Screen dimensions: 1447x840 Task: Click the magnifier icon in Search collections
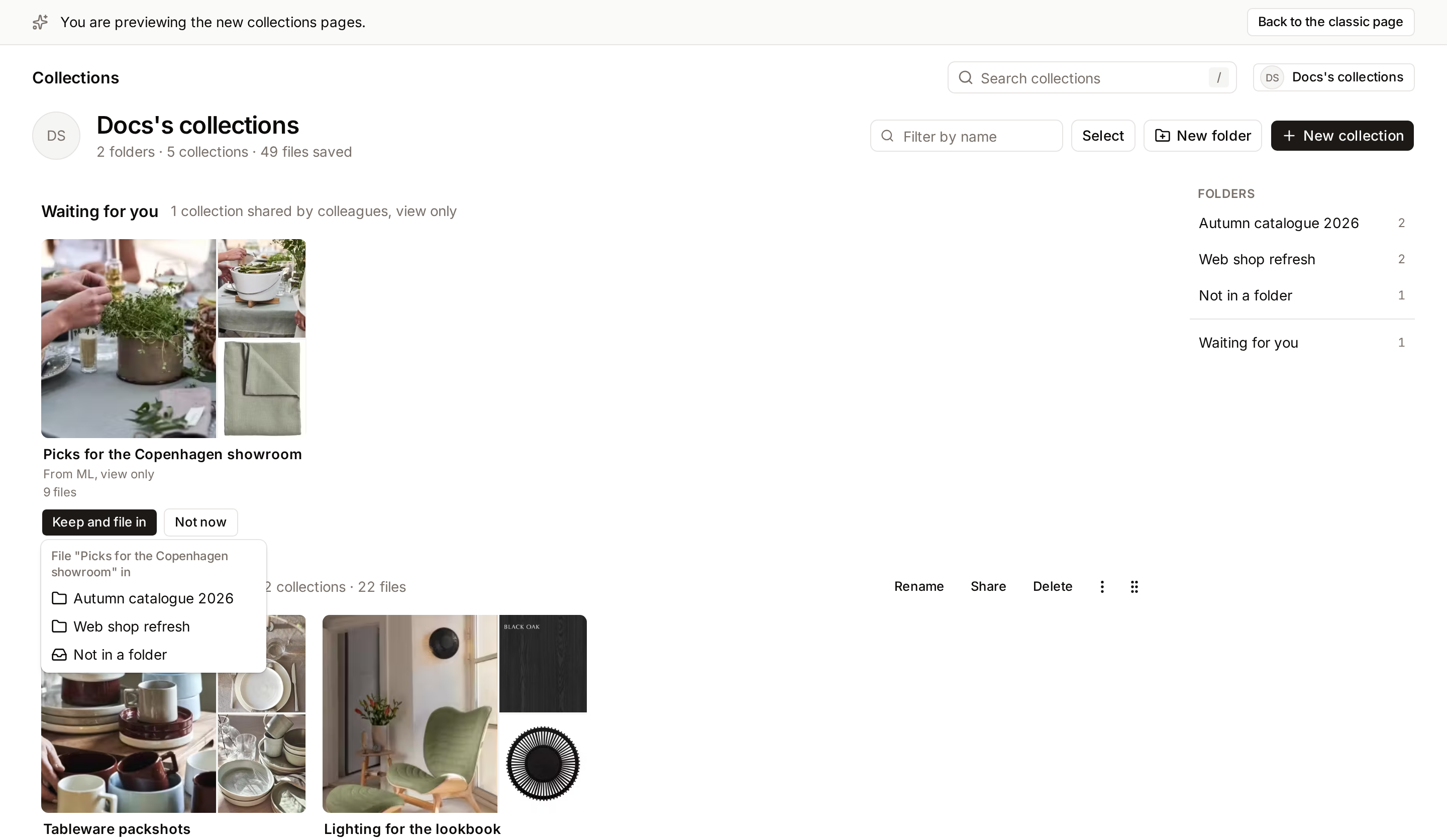click(965, 77)
